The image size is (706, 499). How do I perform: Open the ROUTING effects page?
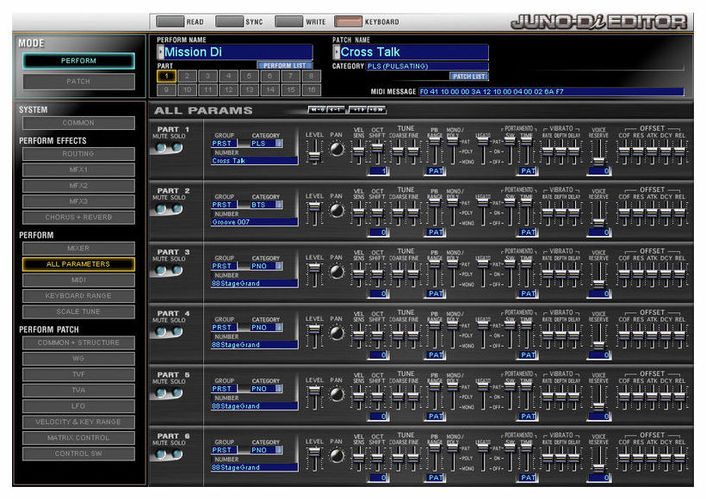coord(78,154)
